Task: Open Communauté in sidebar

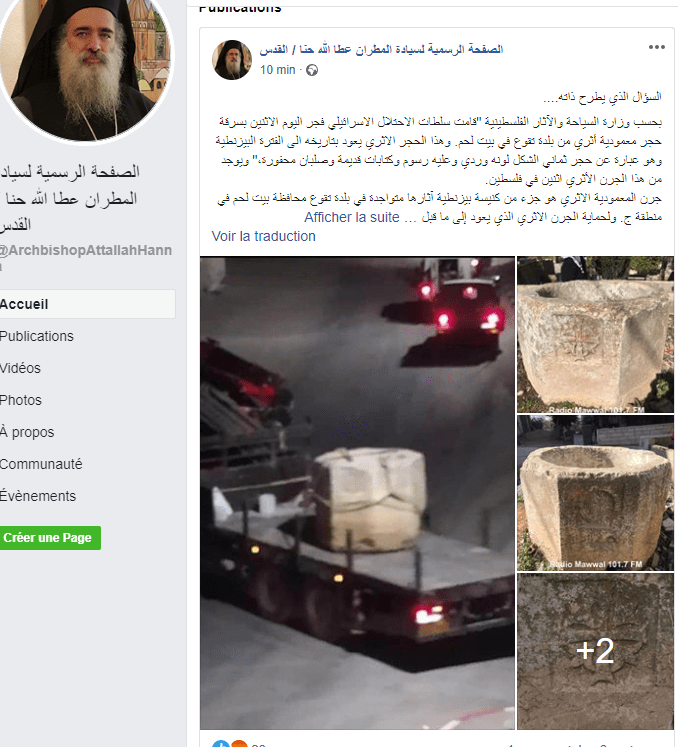Action: click(x=41, y=464)
